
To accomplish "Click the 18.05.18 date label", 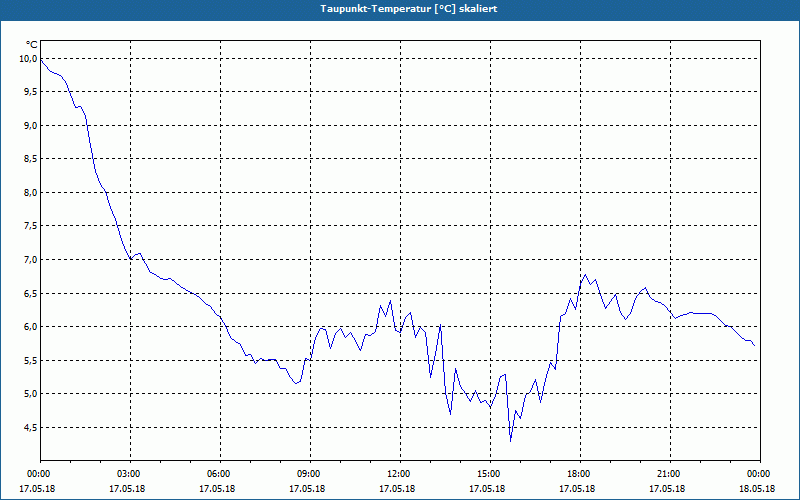I will (x=757, y=489).
